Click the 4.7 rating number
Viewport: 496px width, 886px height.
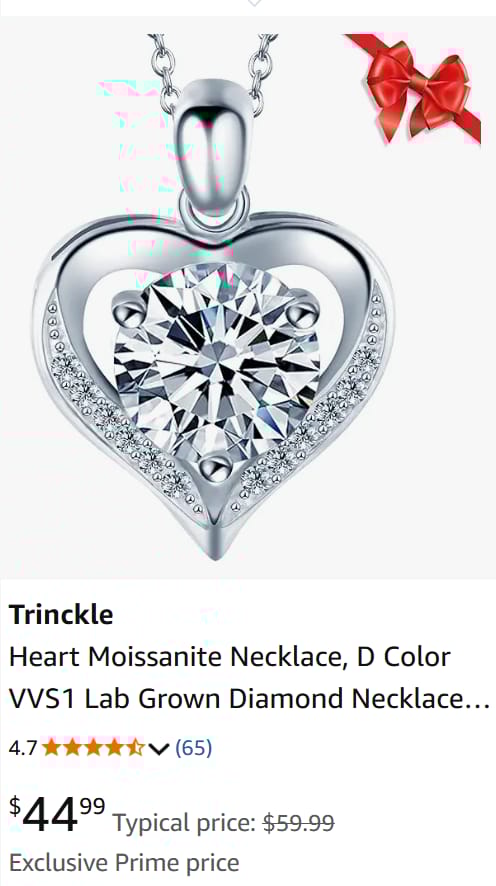(x=23, y=748)
